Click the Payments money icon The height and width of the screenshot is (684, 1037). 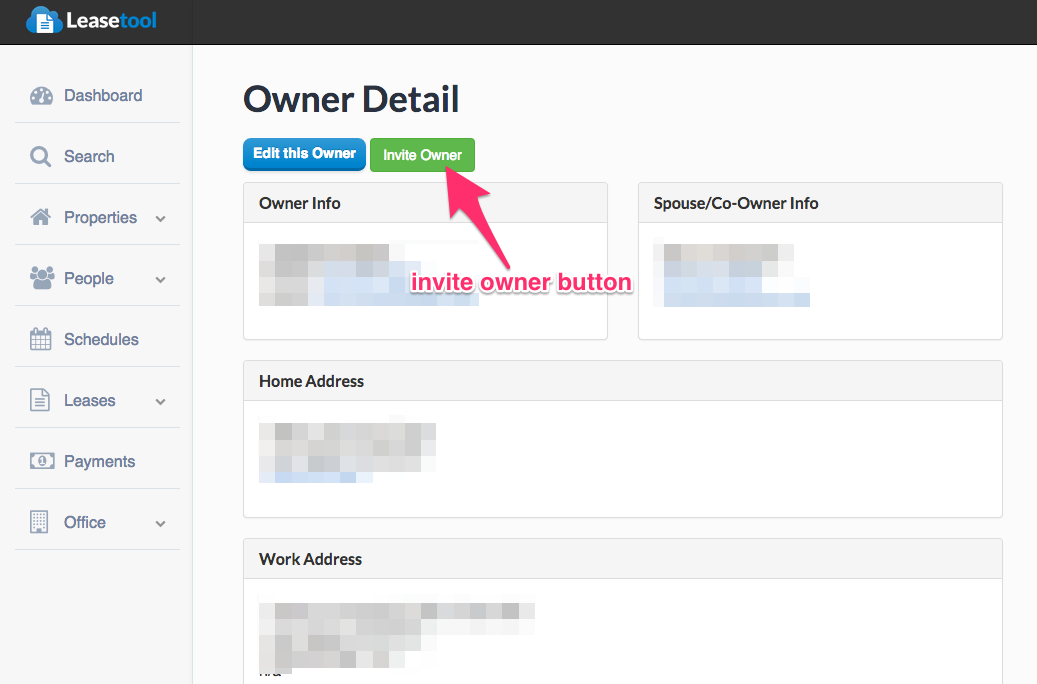click(41, 462)
